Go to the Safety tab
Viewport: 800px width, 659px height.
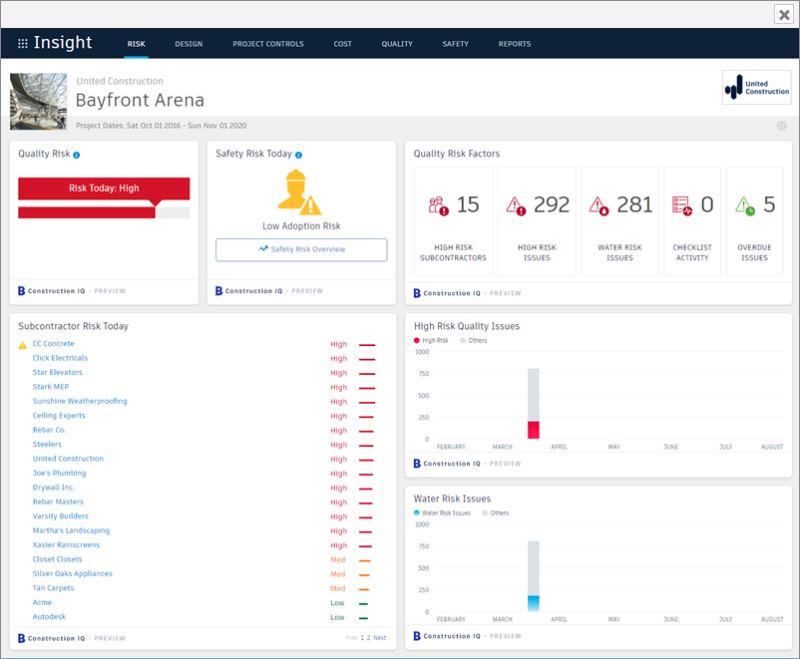click(x=455, y=44)
